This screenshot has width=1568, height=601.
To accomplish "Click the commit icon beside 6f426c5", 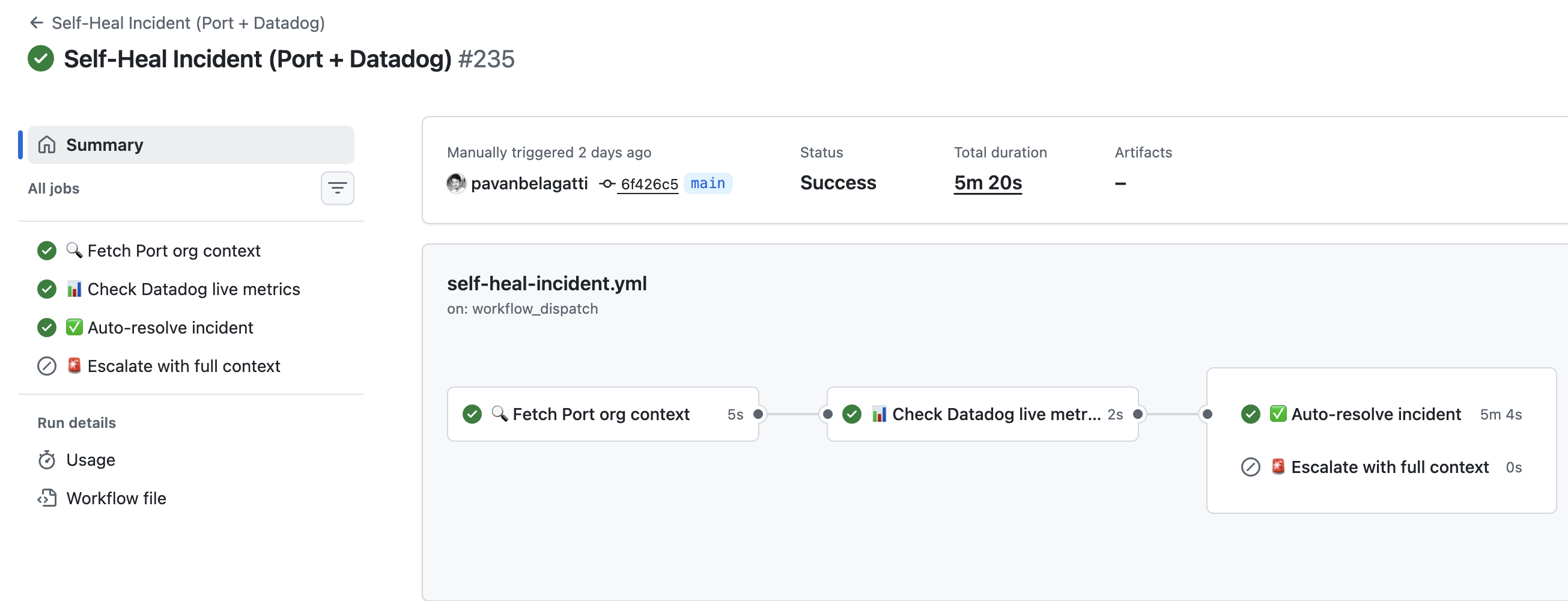I will click(607, 183).
